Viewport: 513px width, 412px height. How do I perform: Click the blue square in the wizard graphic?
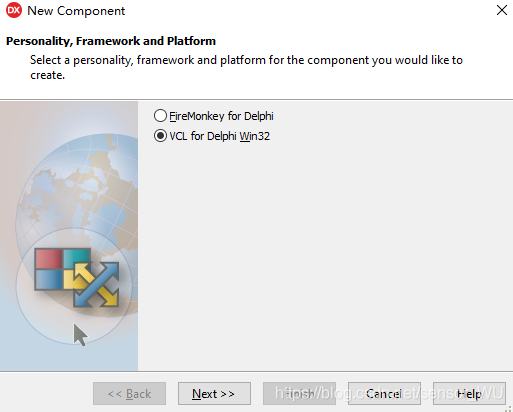(x=49, y=279)
